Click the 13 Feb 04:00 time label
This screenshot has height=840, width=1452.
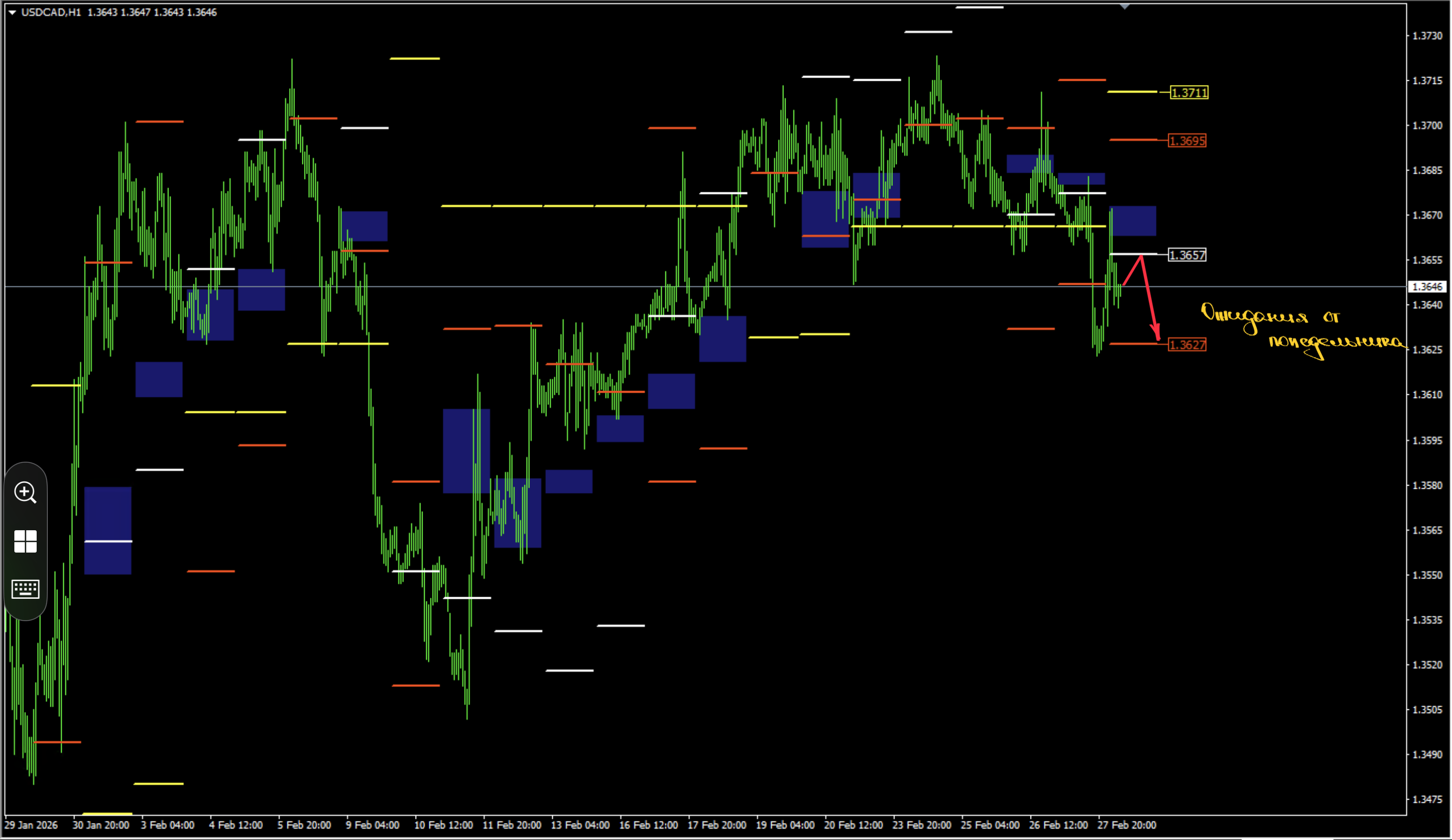(x=580, y=825)
